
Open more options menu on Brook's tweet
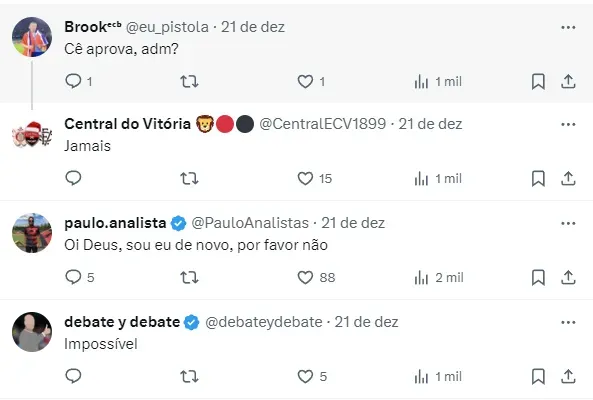(x=568, y=27)
